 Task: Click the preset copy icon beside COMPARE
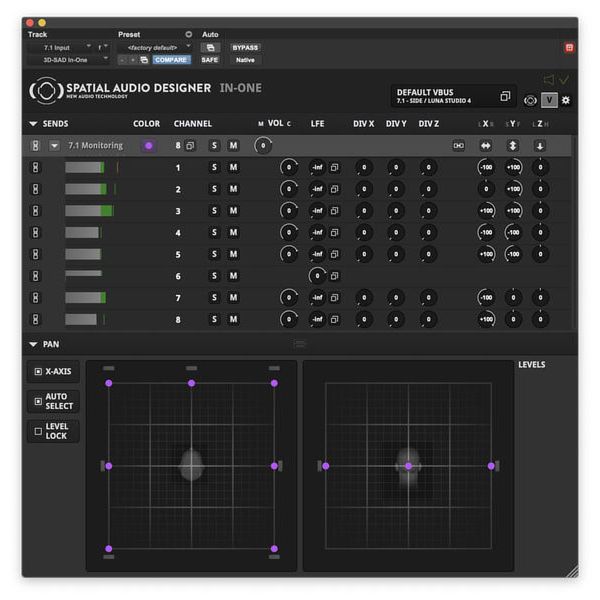coord(144,60)
